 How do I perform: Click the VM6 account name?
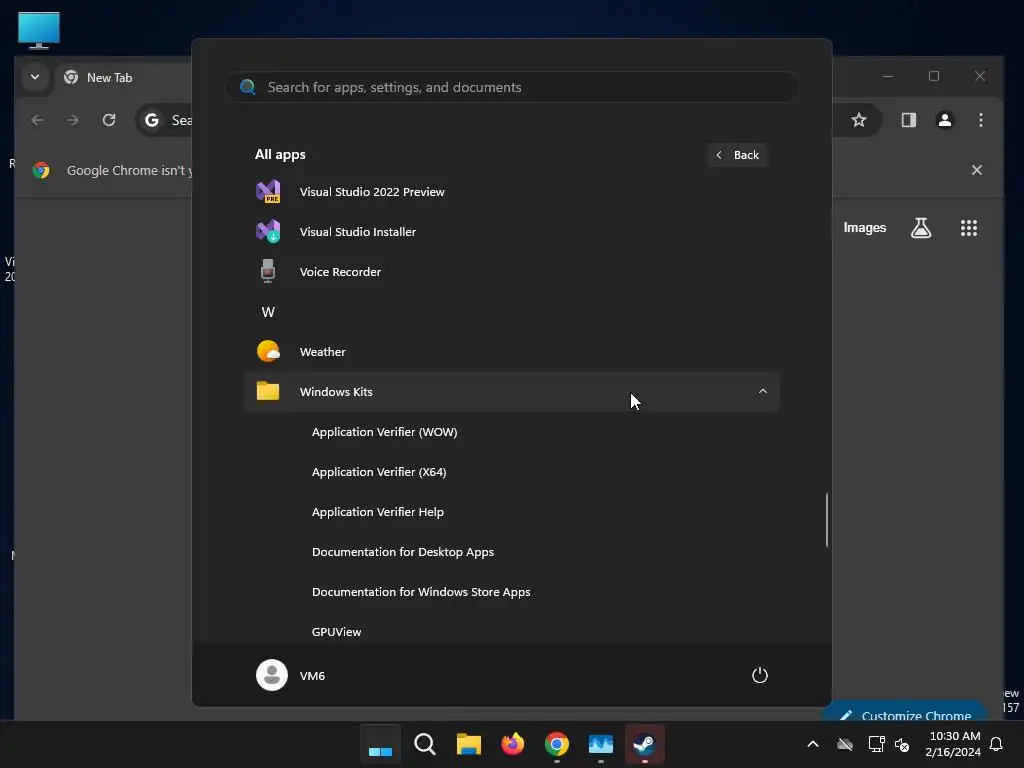click(x=312, y=676)
